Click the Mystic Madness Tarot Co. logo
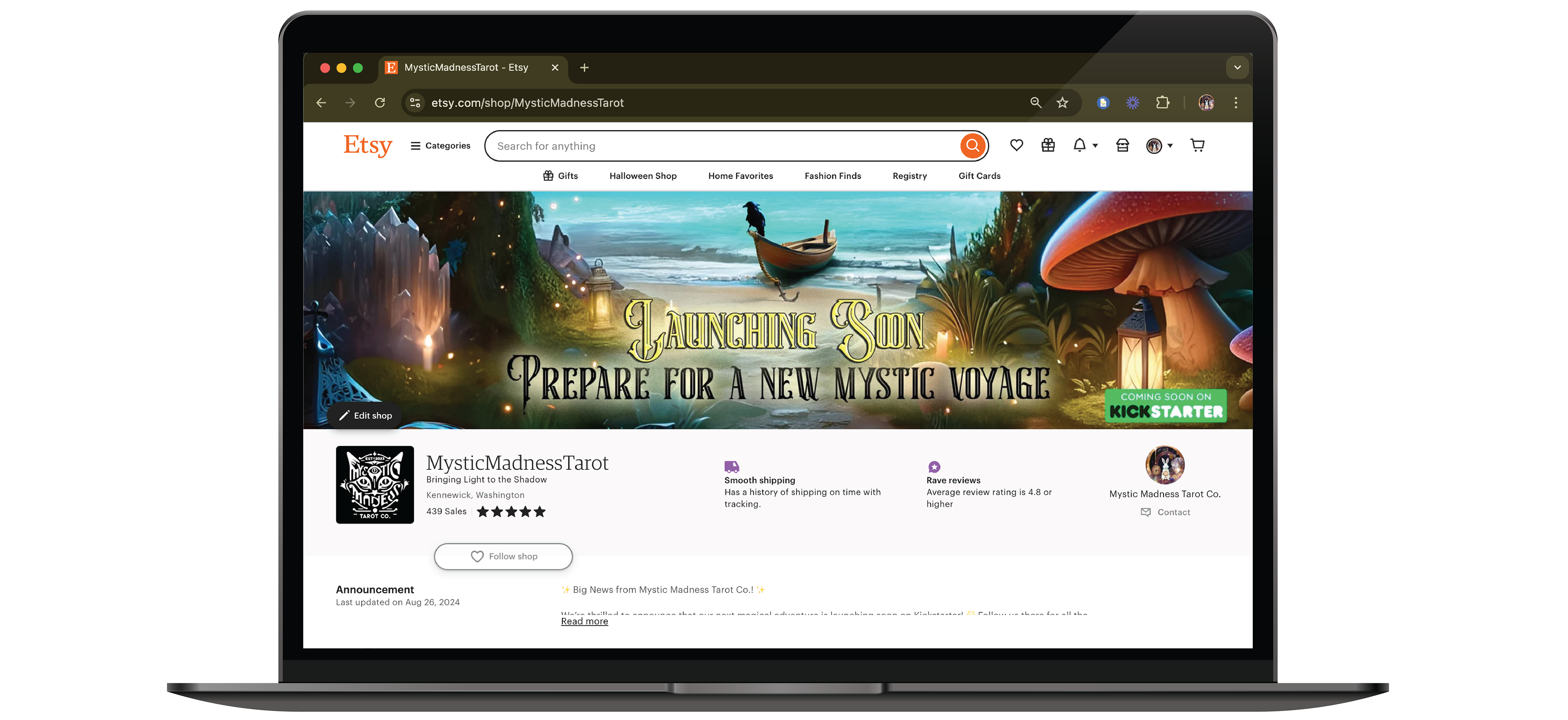The width and height of the screenshot is (1568, 720). click(x=375, y=484)
